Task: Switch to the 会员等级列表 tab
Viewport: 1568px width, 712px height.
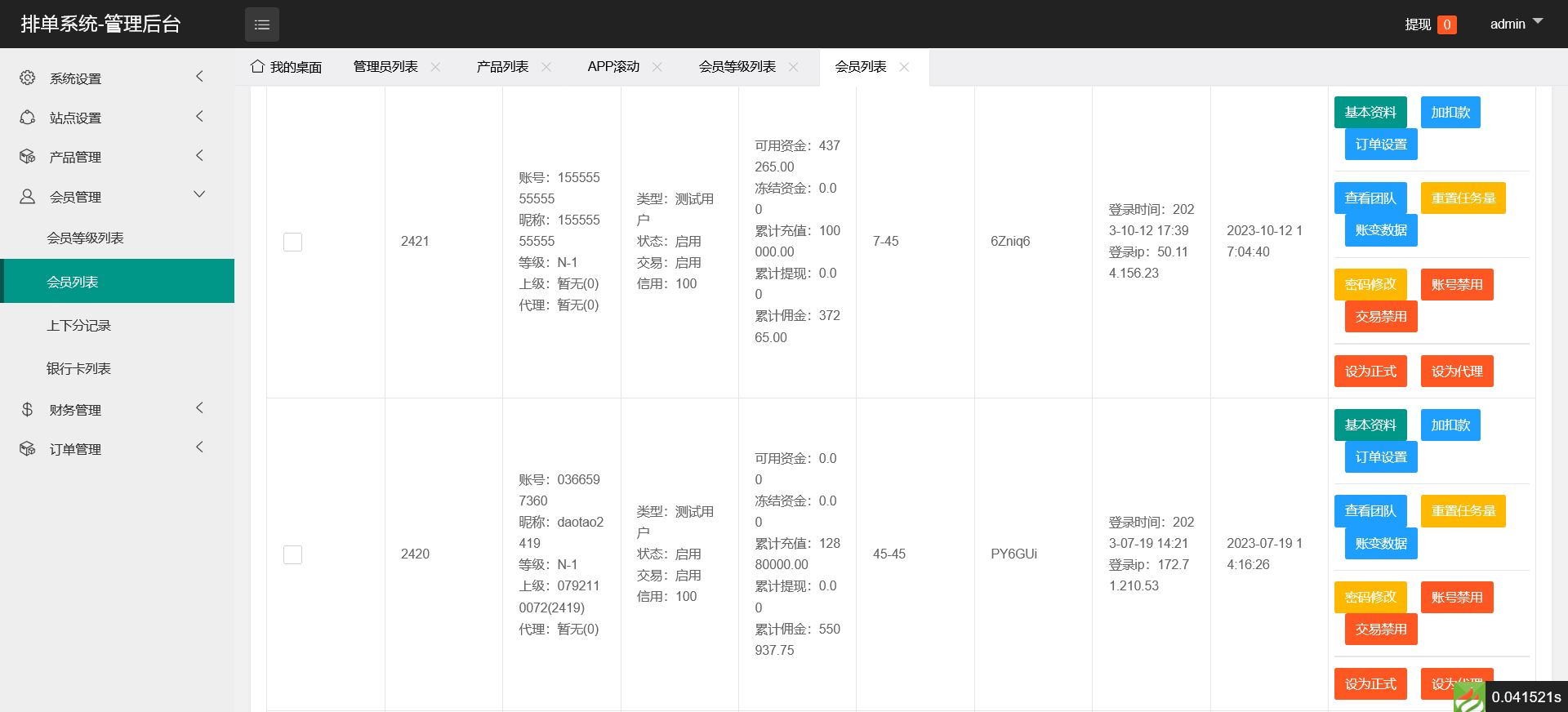Action: click(737, 67)
